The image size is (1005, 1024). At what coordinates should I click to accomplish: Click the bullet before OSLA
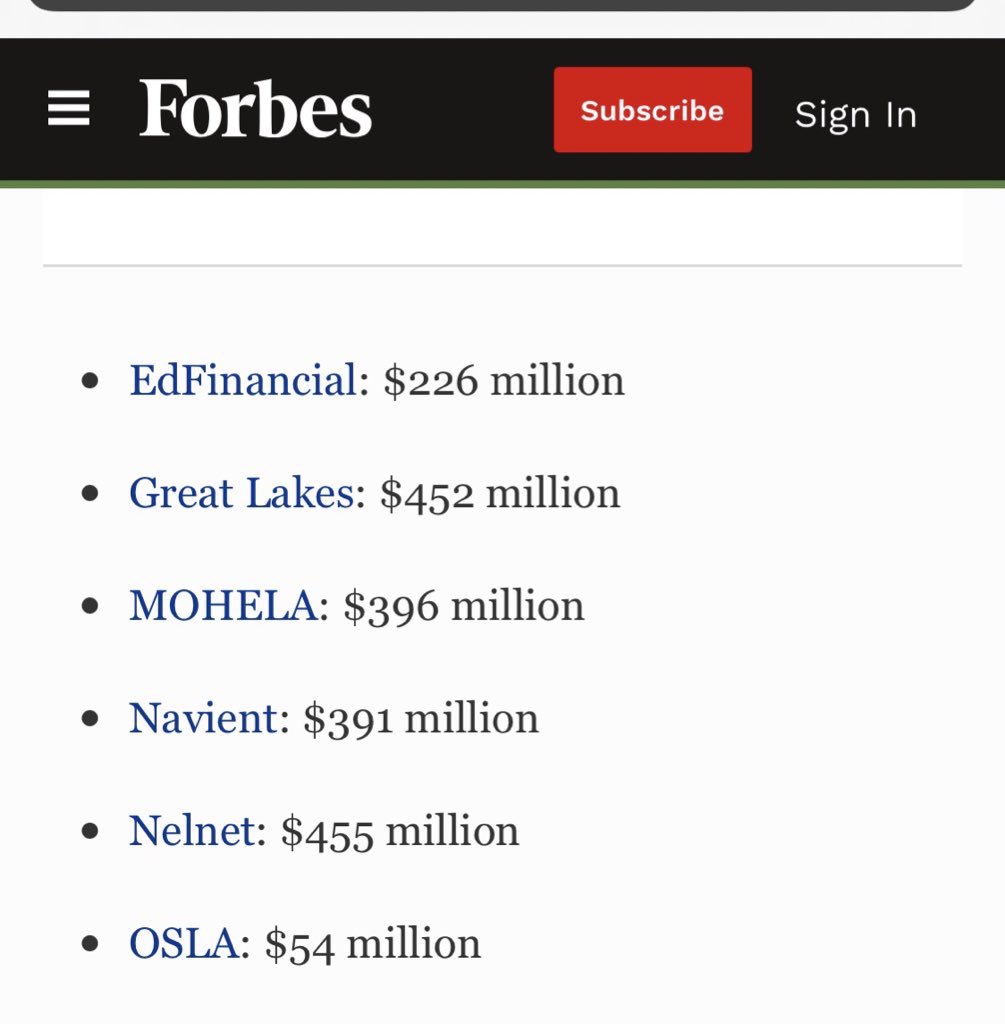[x=90, y=944]
